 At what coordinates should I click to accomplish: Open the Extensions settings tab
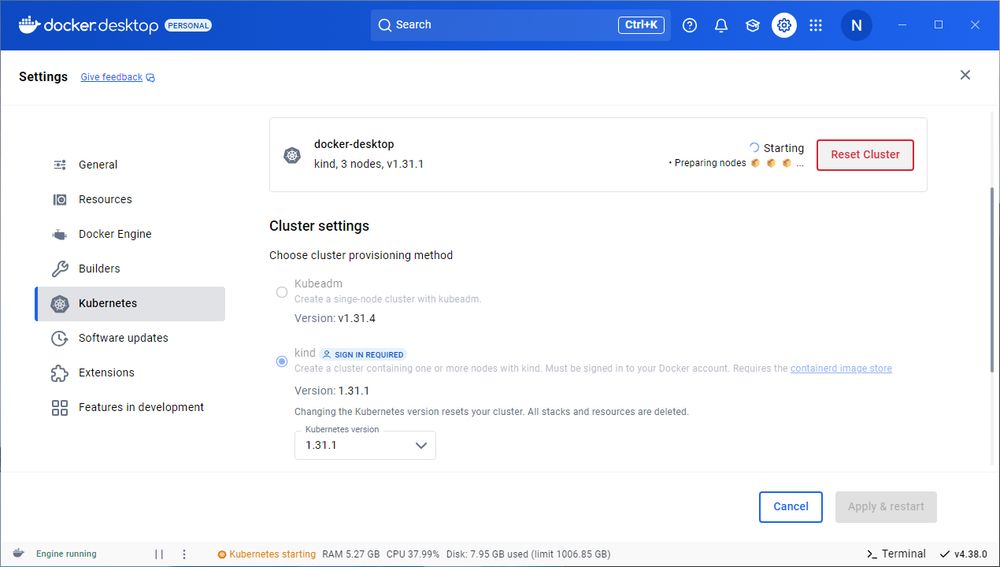point(130,372)
